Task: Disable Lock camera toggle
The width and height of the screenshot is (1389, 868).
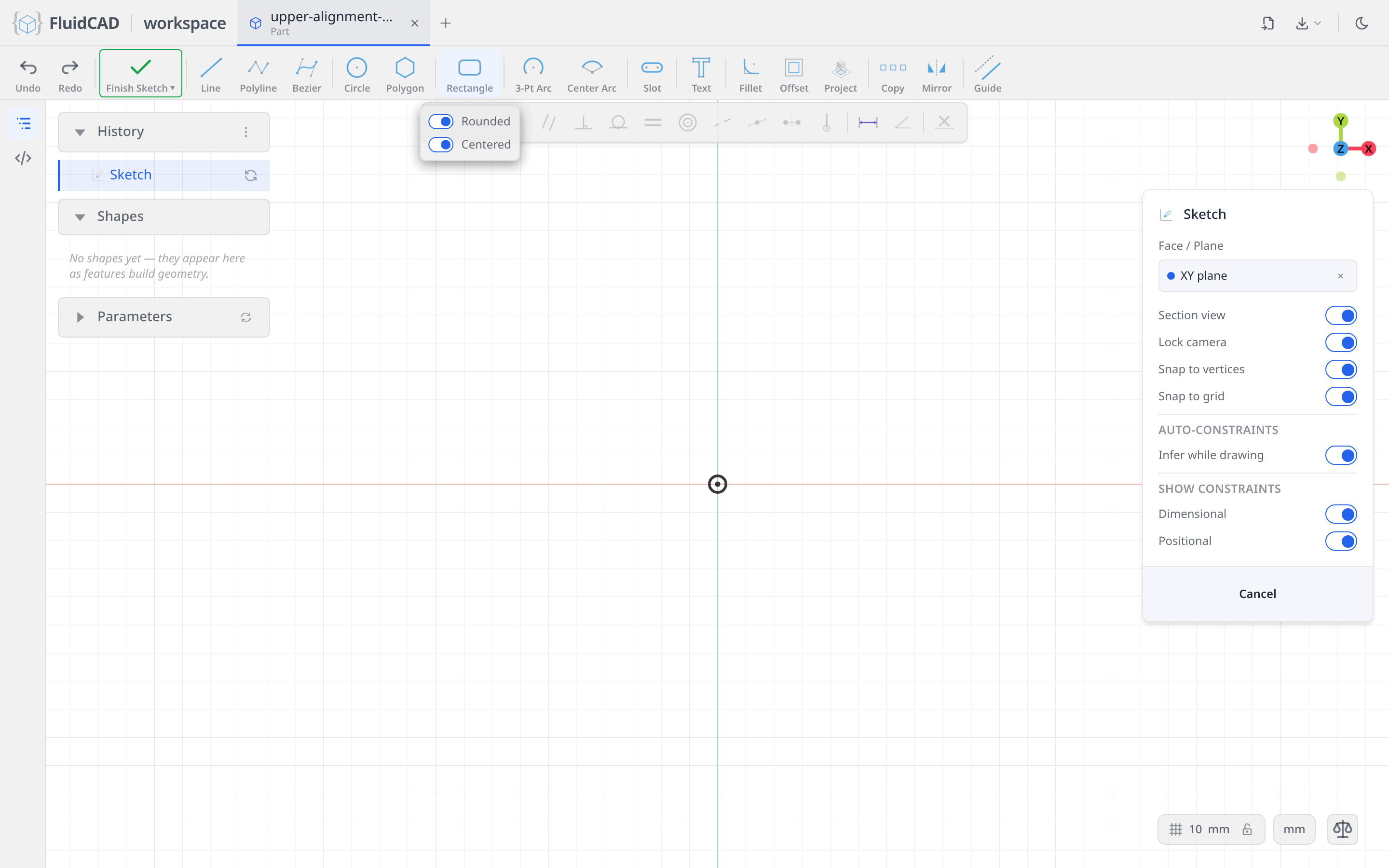Action: click(1341, 342)
